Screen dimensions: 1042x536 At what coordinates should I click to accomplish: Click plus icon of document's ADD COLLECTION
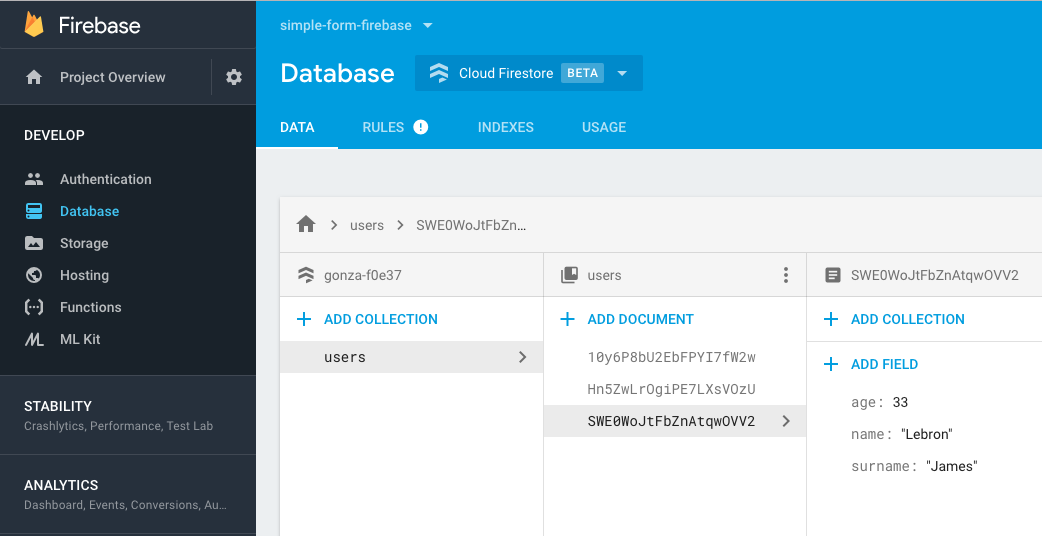click(831, 319)
